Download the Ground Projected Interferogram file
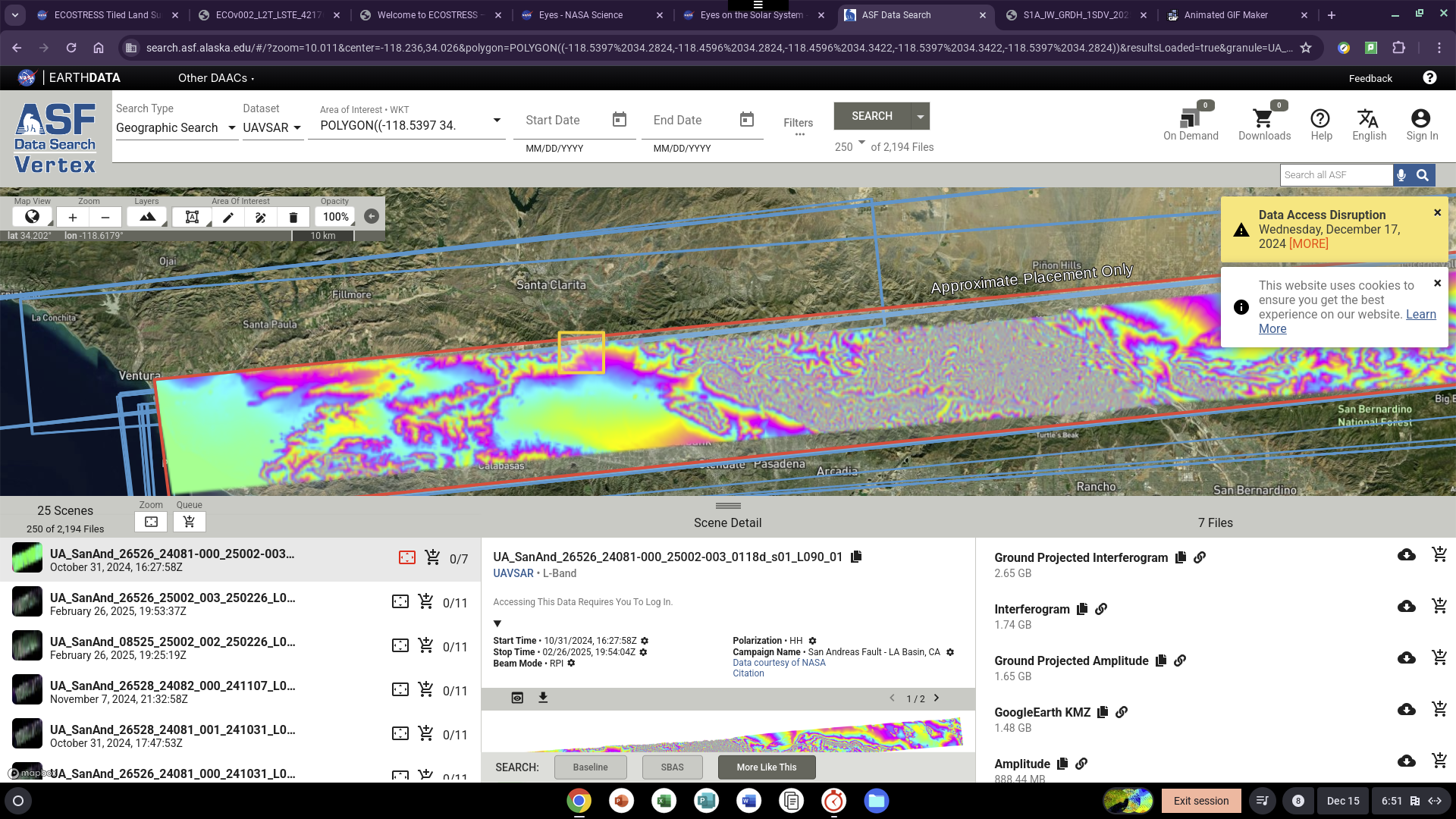The image size is (1456, 819). (x=1406, y=555)
